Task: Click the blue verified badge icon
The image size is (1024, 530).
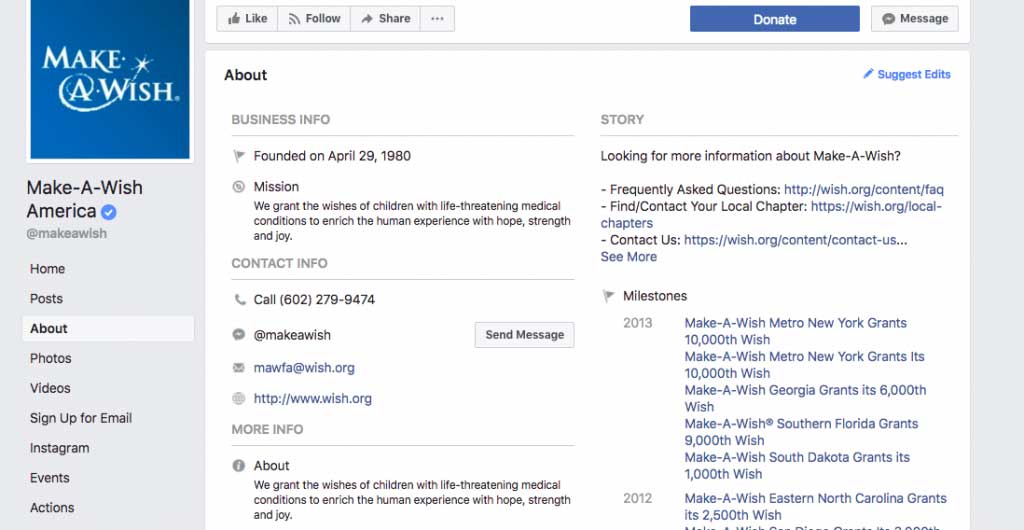Action: [108, 211]
